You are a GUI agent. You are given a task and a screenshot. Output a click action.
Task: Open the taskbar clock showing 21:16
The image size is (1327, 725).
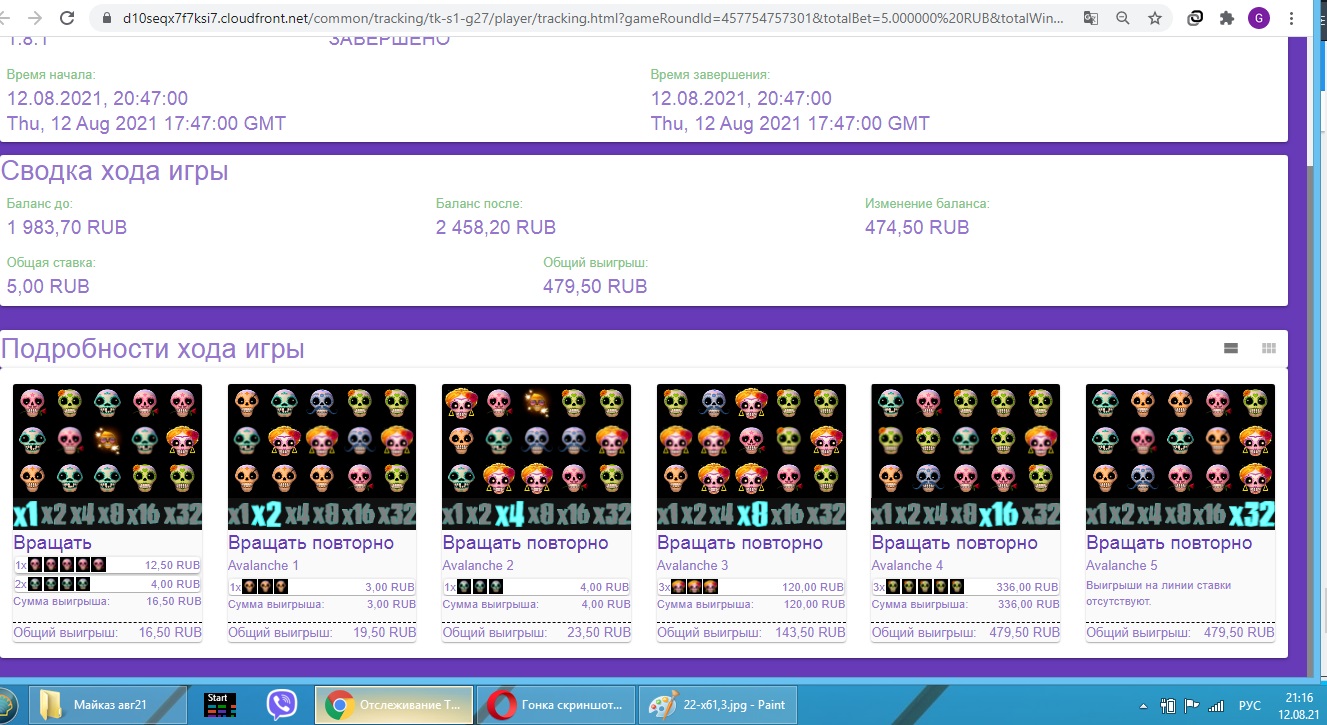tap(1299, 705)
